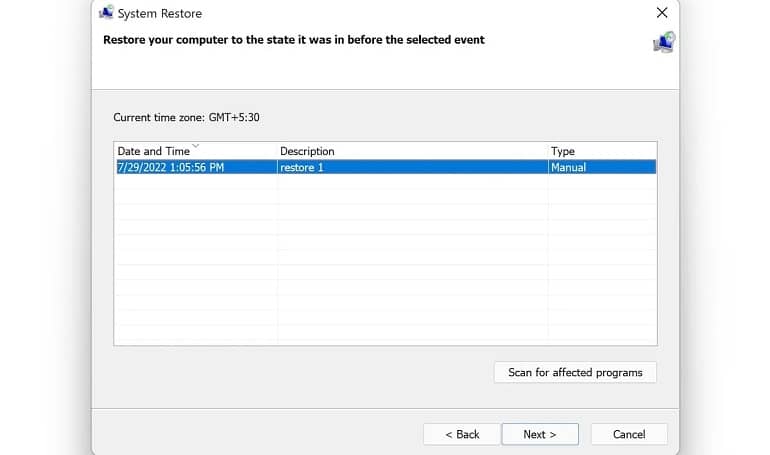The image size is (770, 455).
Task: Click the 'Restore your computer' heading text
Action: 294,40
